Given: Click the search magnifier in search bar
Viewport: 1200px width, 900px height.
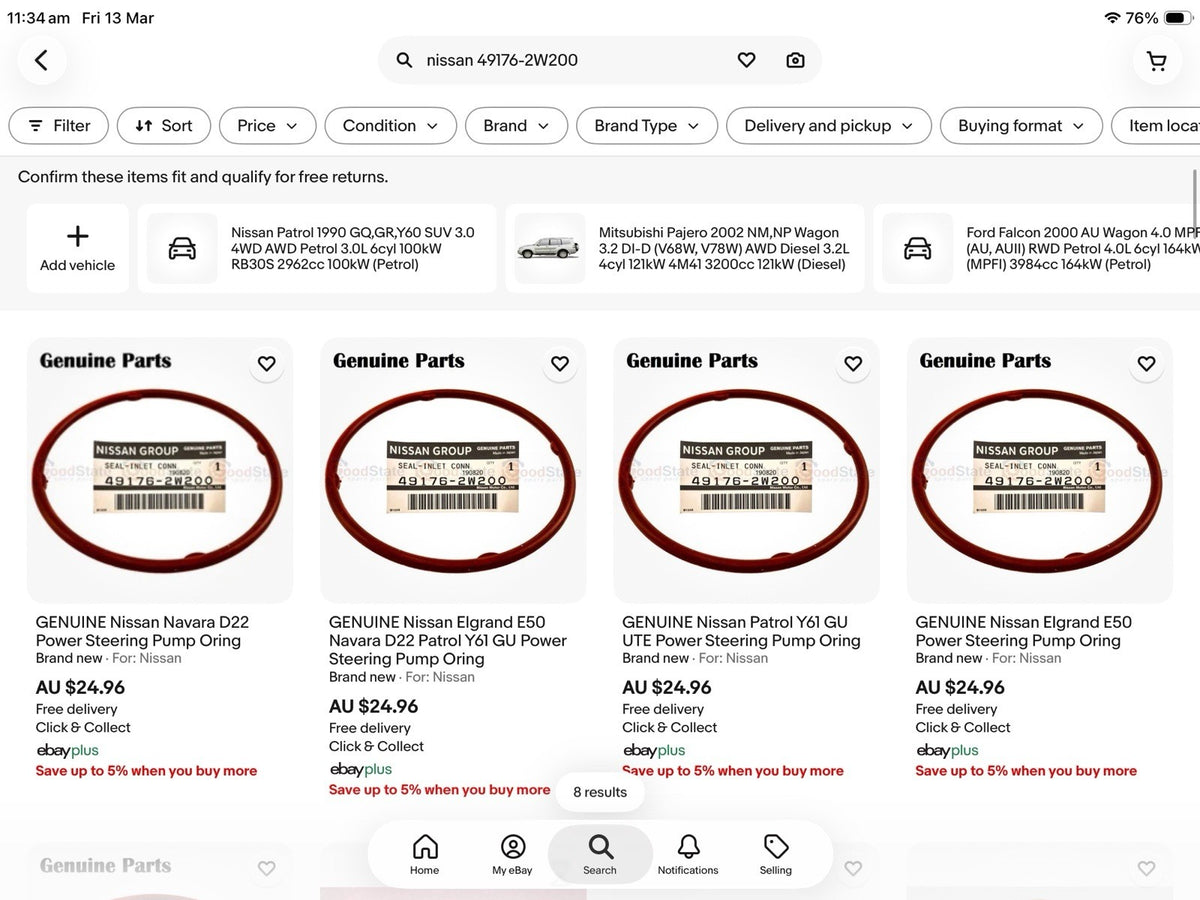Looking at the screenshot, I should coord(404,60).
